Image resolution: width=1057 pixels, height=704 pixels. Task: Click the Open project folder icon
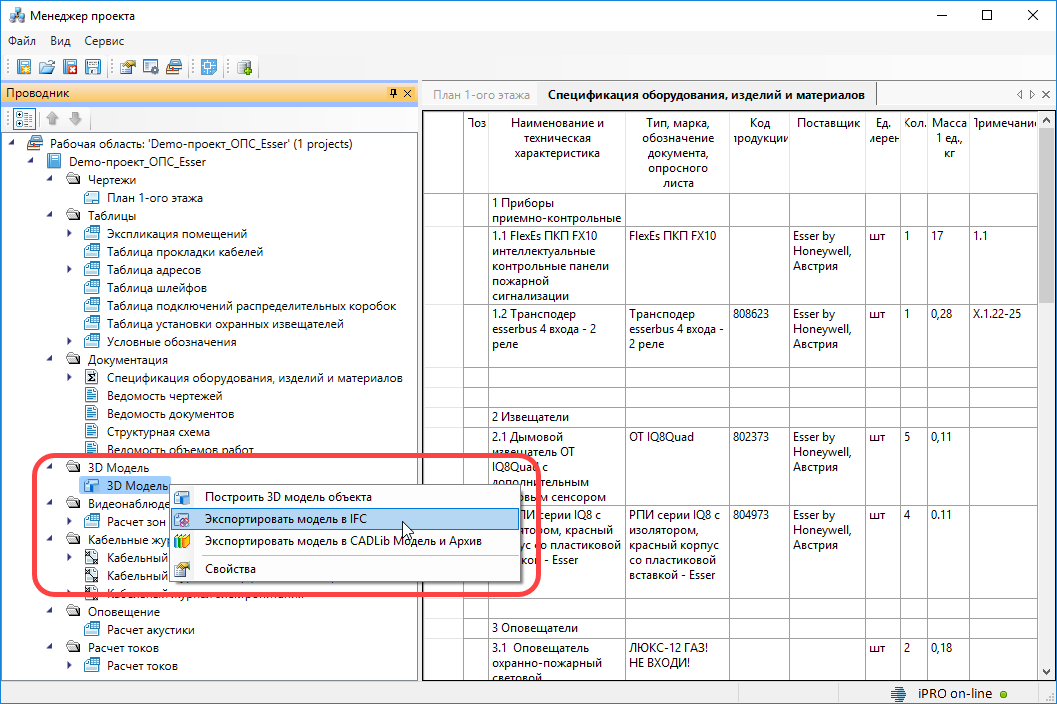point(47,67)
